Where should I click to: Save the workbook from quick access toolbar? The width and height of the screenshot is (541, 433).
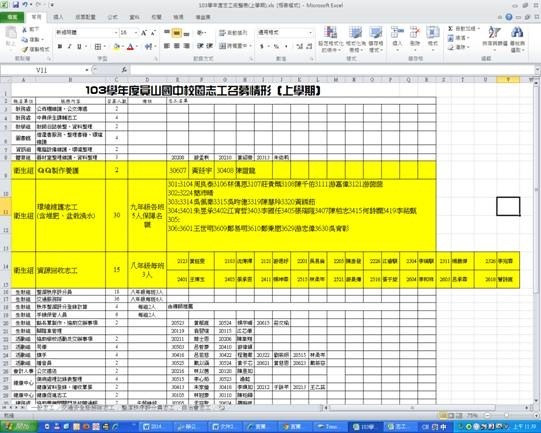(x=16, y=5)
